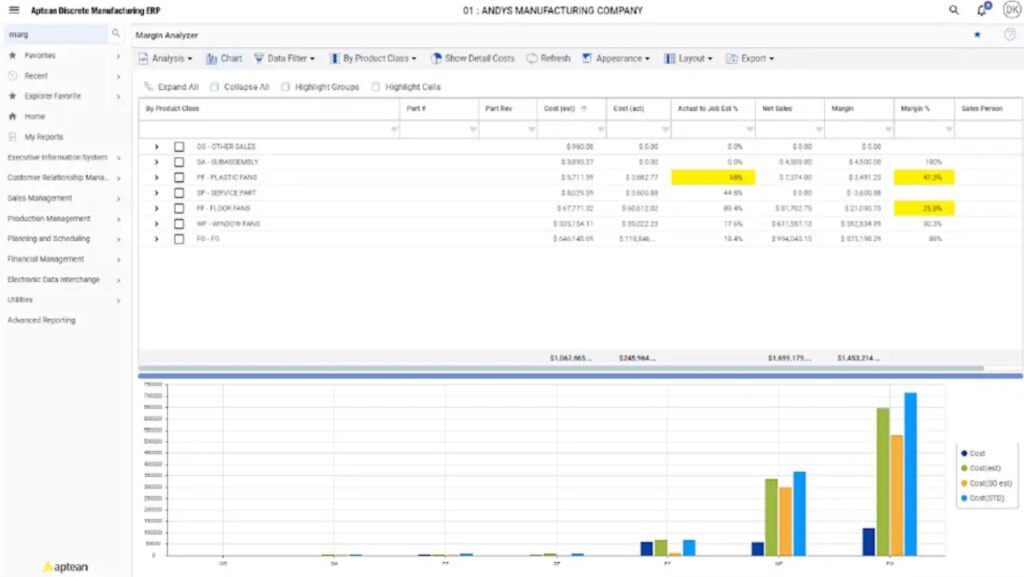1024x577 pixels.
Task: Open Financial Management menu
Action: pyautogui.click(x=64, y=259)
